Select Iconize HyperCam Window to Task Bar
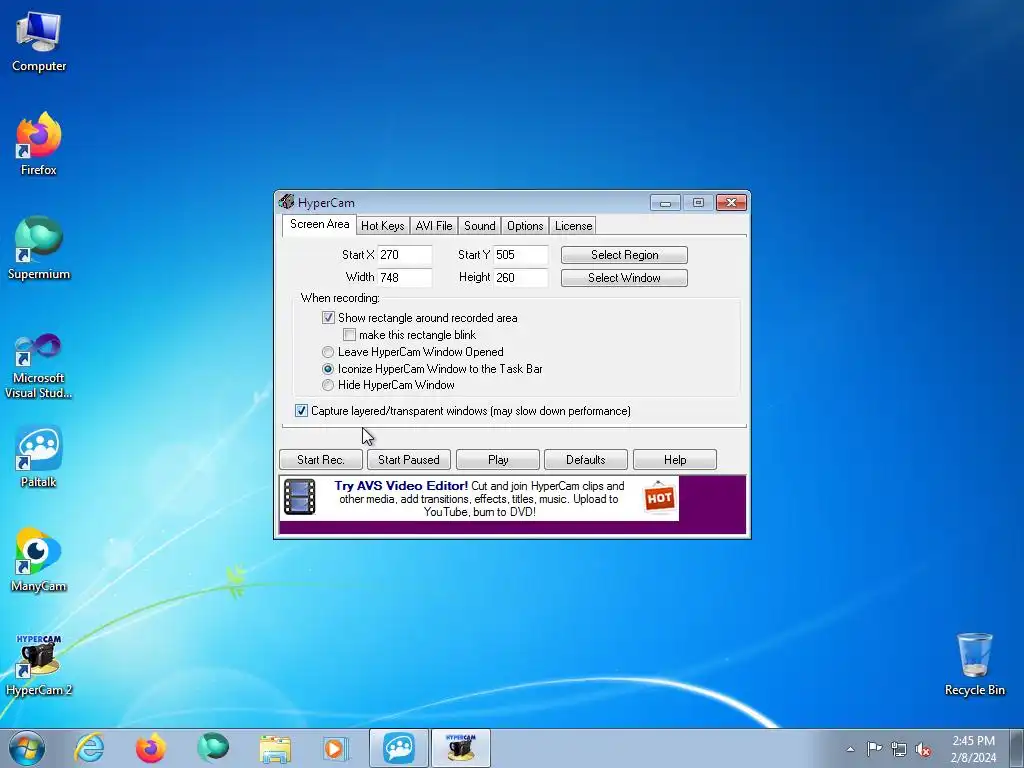1024x768 pixels. pyautogui.click(x=328, y=369)
